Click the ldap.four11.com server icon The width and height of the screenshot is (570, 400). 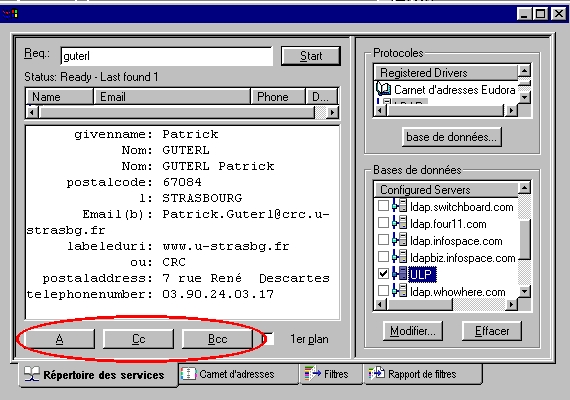click(x=400, y=223)
